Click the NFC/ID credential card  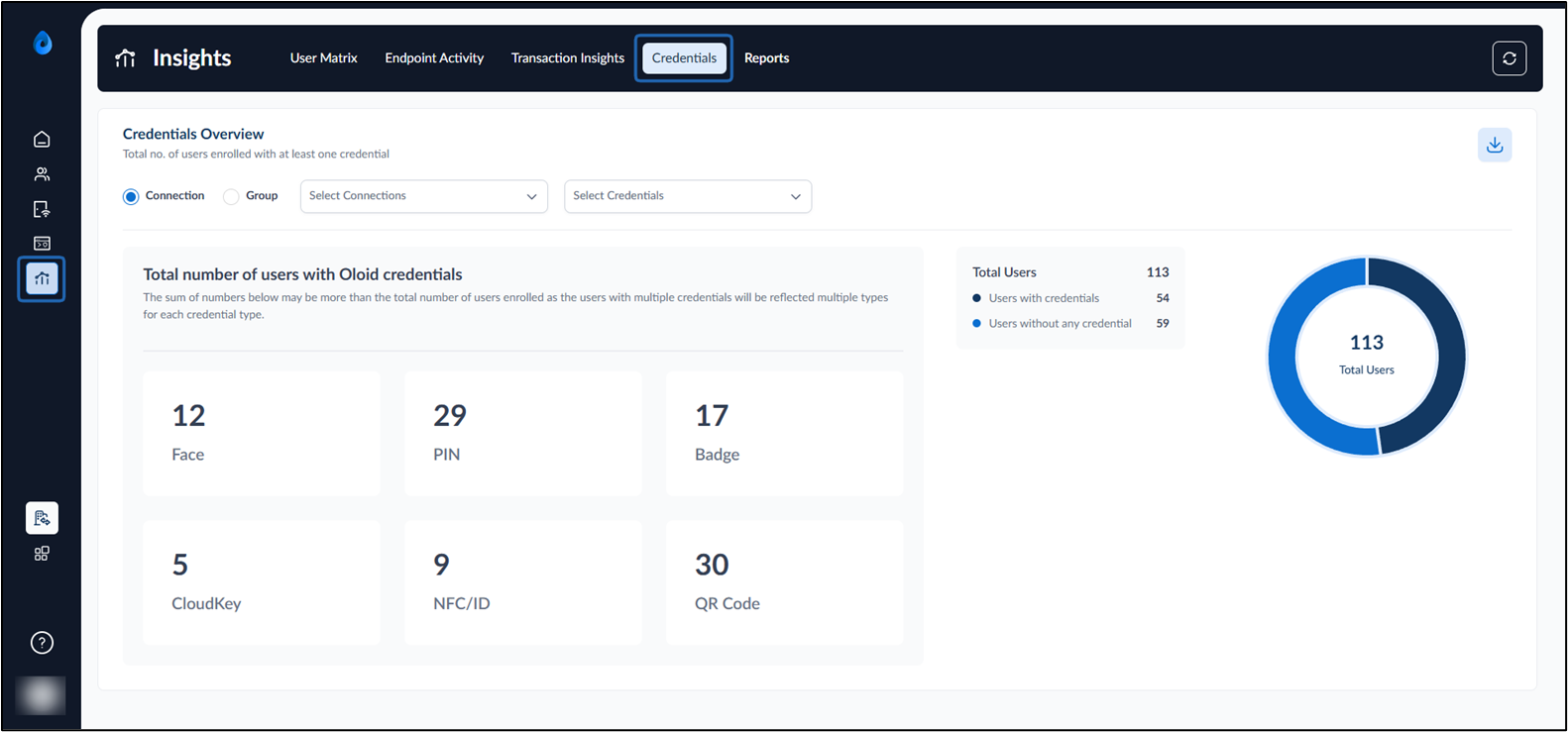click(523, 582)
